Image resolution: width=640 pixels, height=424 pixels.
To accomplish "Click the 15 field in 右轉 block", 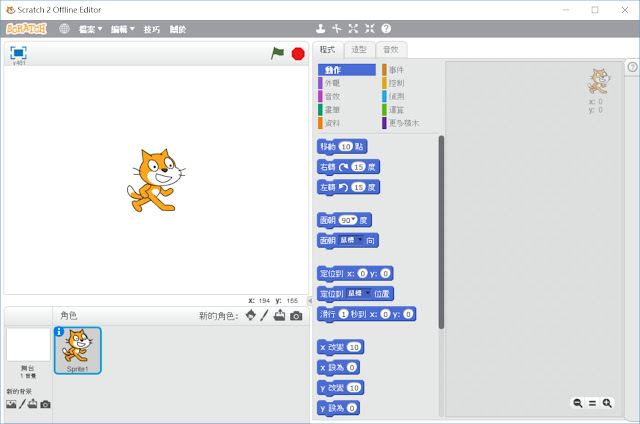I will [358, 167].
